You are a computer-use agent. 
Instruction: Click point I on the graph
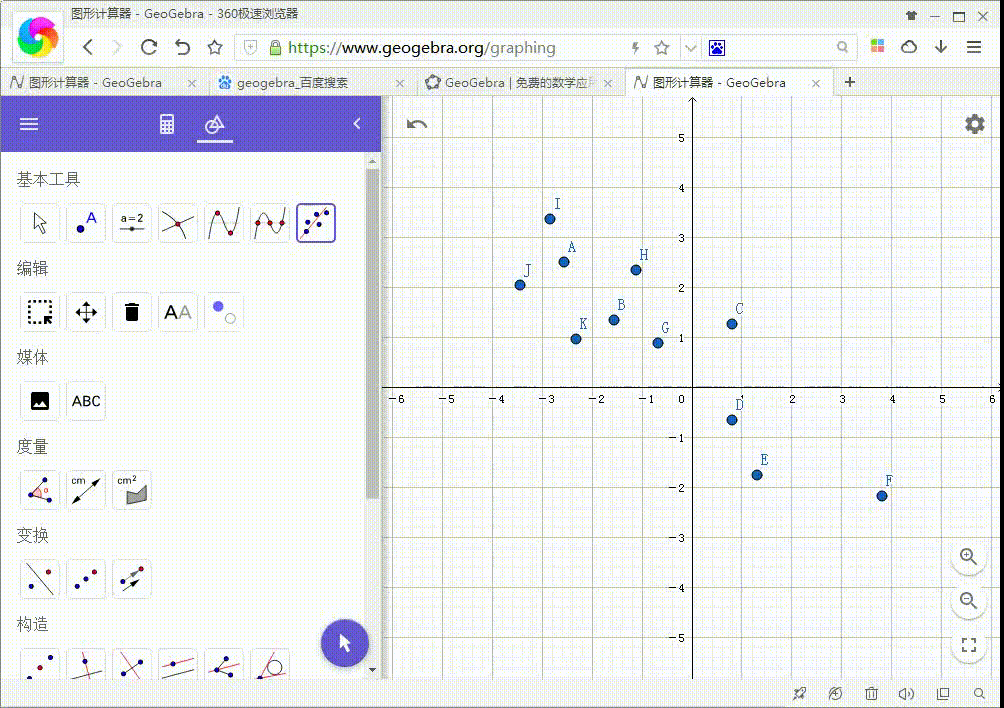coord(549,219)
